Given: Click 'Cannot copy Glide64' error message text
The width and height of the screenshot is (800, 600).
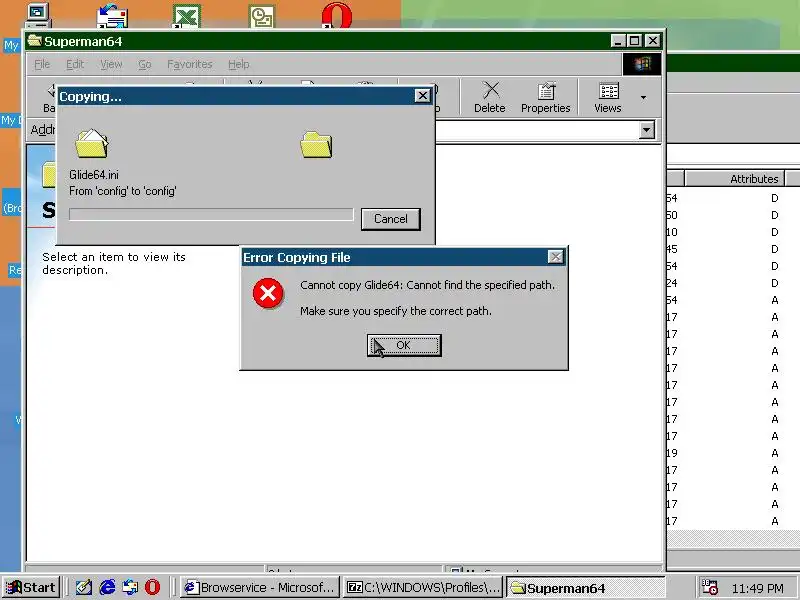Looking at the screenshot, I should (x=427, y=285).
